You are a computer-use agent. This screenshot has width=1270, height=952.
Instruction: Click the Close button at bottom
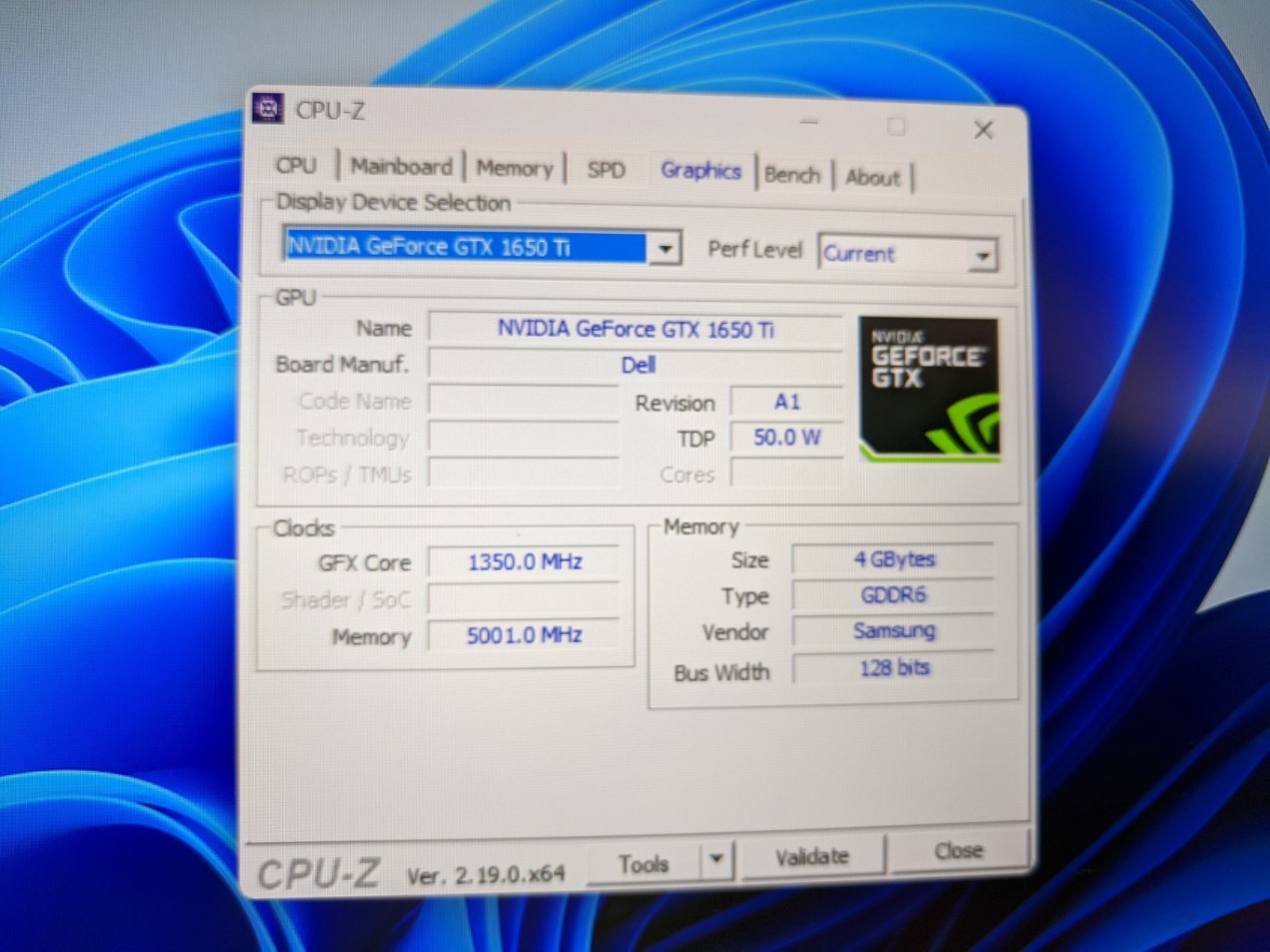click(958, 851)
